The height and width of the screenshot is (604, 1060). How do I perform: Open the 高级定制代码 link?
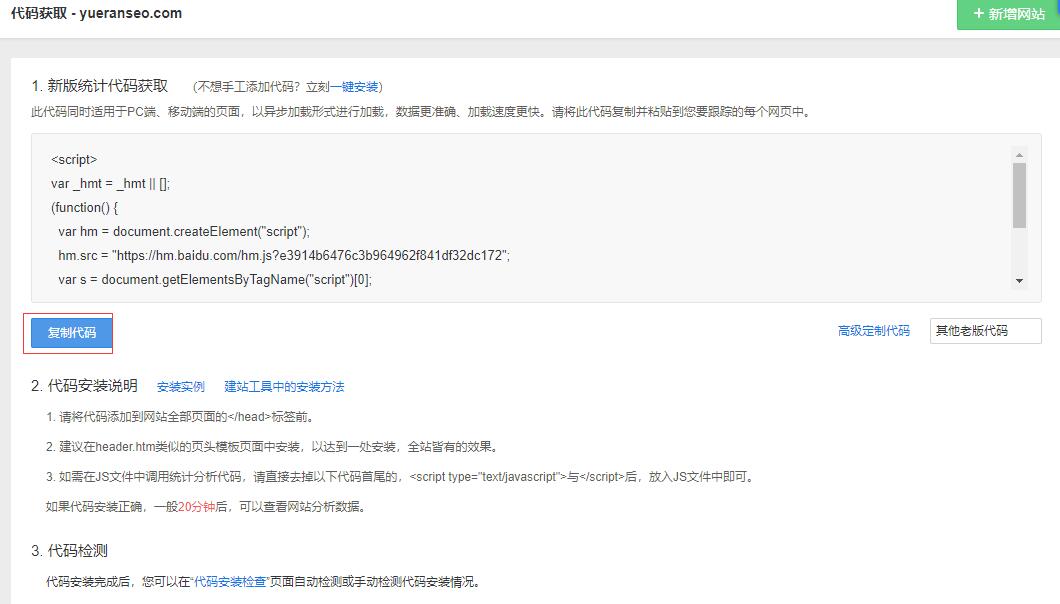coord(873,331)
